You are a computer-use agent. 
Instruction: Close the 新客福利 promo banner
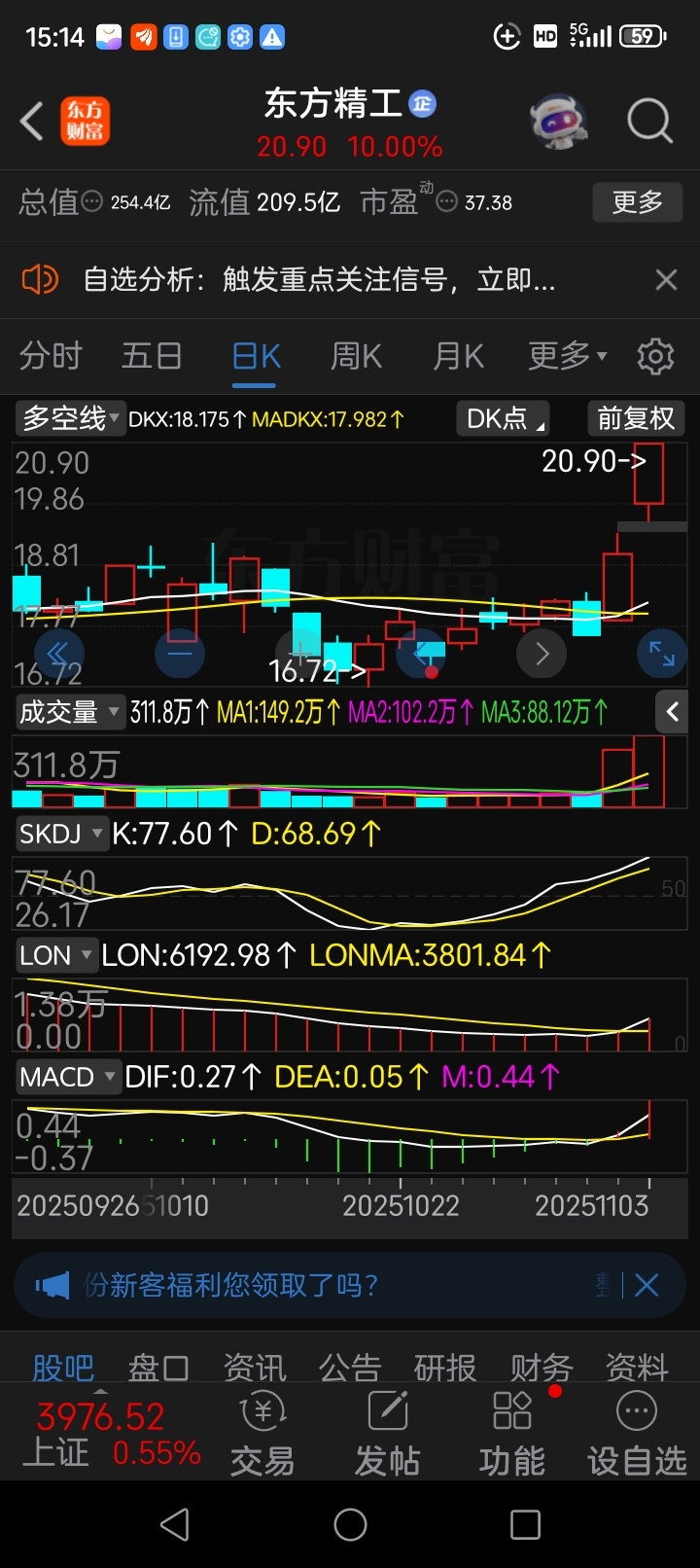point(647,1286)
